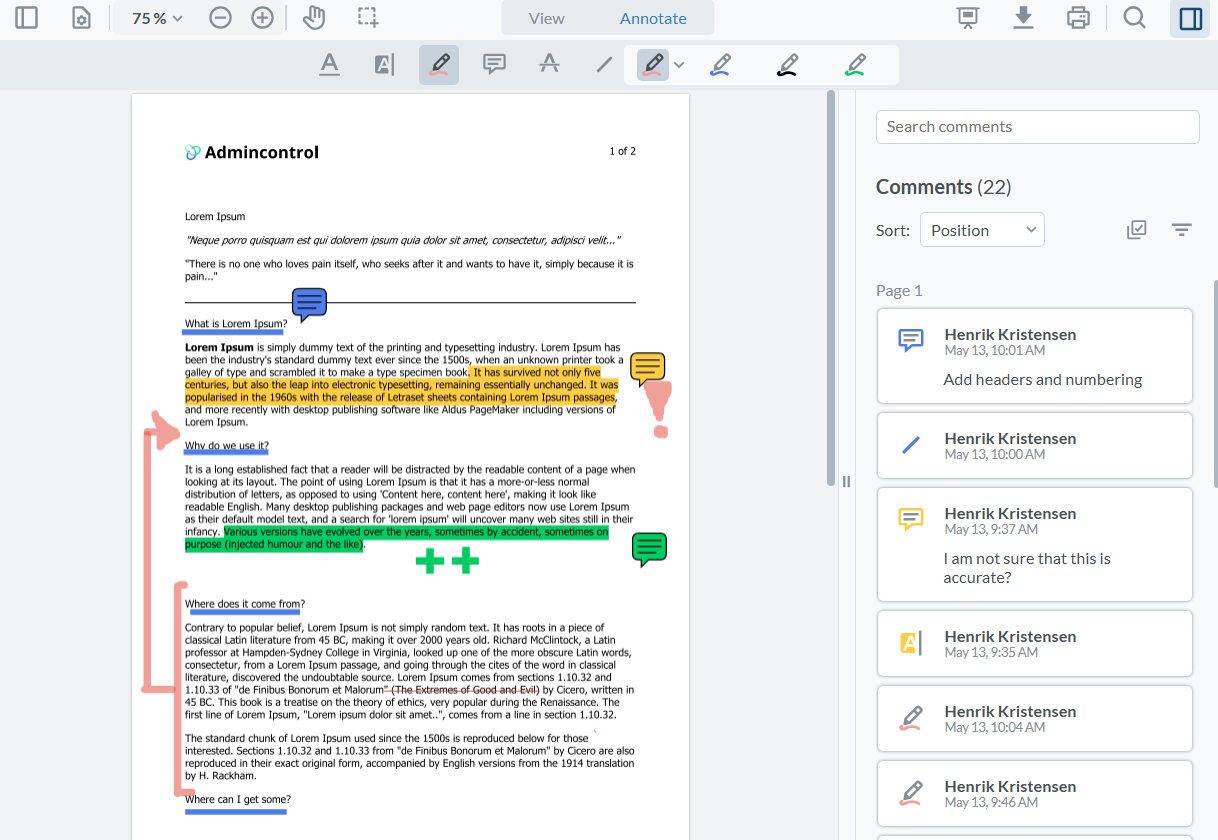1218x840 pixels.
Task: Click the green sticky note on the page
Action: pyautogui.click(x=649, y=549)
